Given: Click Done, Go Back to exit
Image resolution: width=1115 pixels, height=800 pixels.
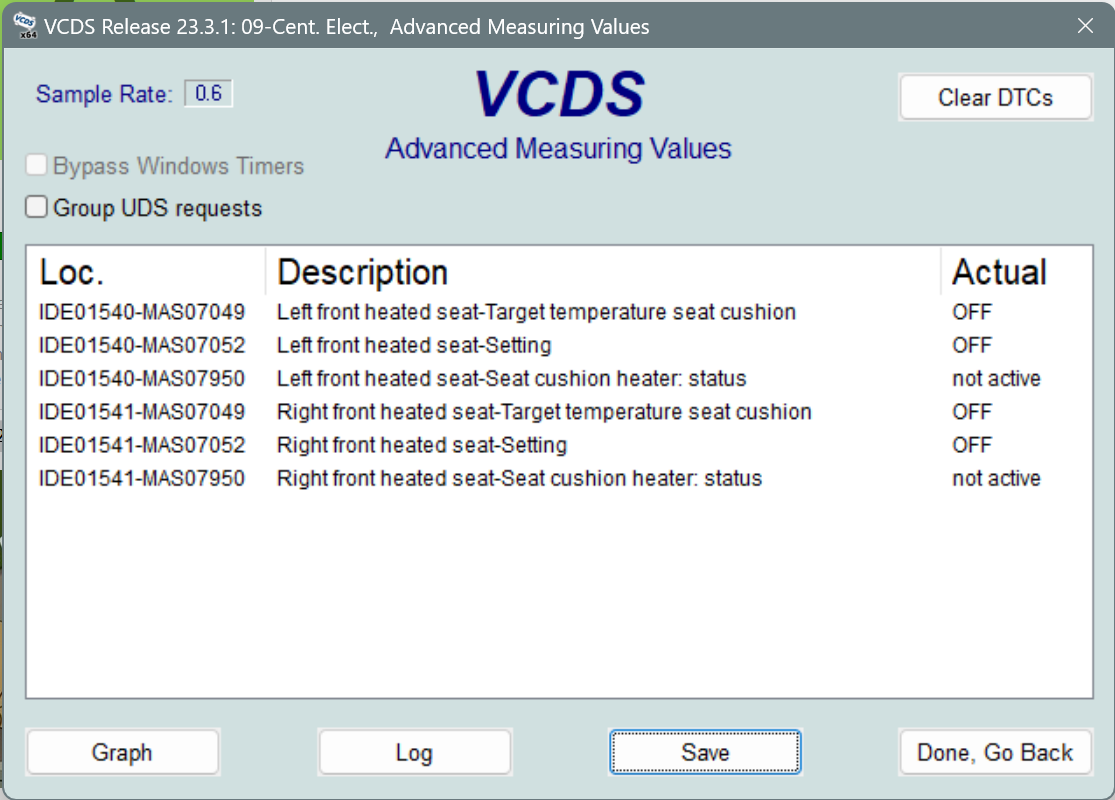Looking at the screenshot, I should coord(995,752).
